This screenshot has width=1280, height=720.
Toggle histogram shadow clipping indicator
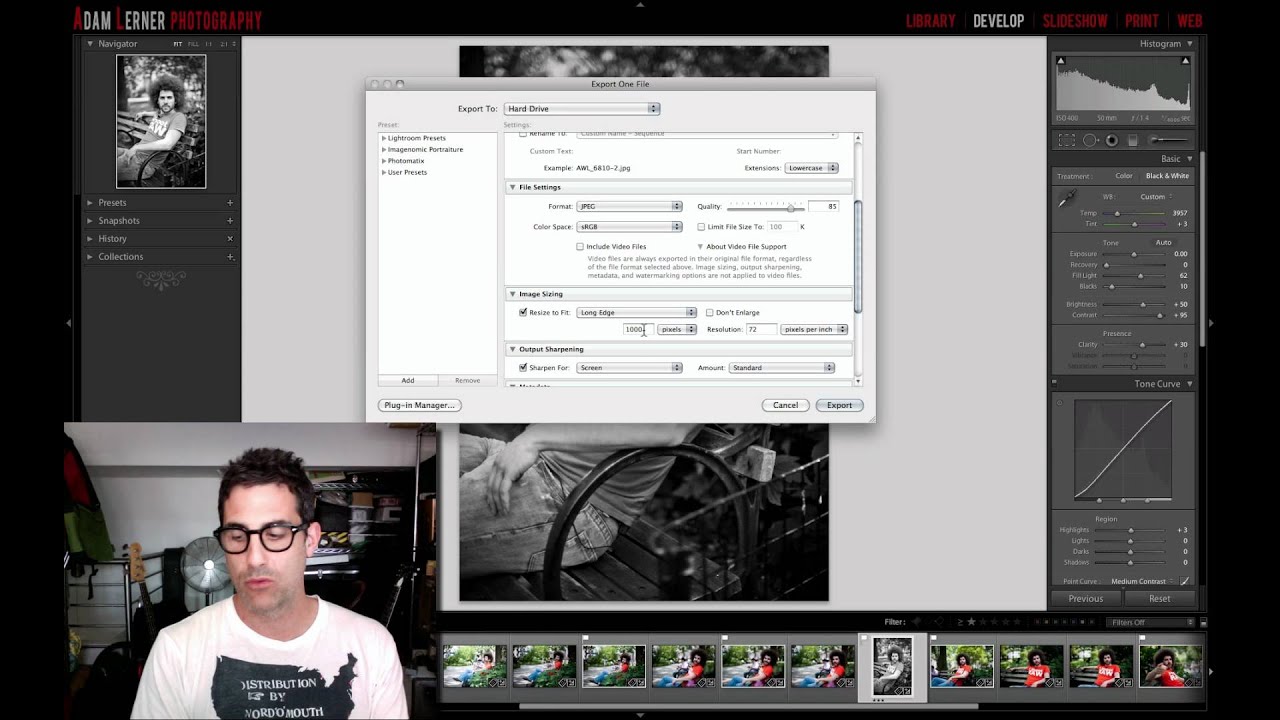[x=1061, y=60]
